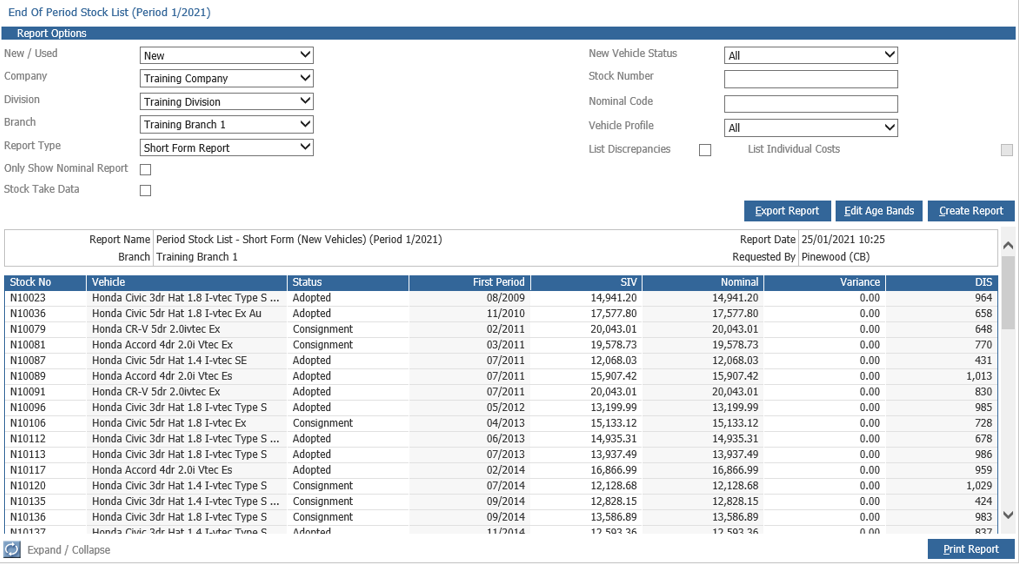Click Stock Number input field
The image size is (1019, 565).
811,79
